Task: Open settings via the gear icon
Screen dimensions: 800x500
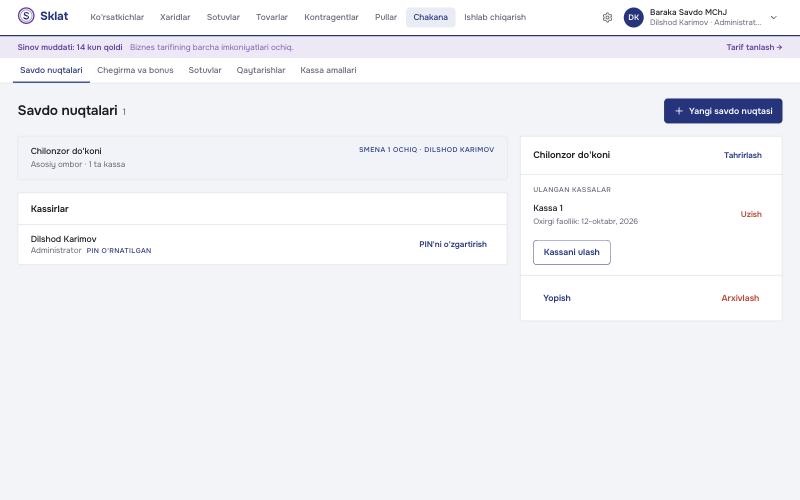Action: pyautogui.click(x=607, y=17)
